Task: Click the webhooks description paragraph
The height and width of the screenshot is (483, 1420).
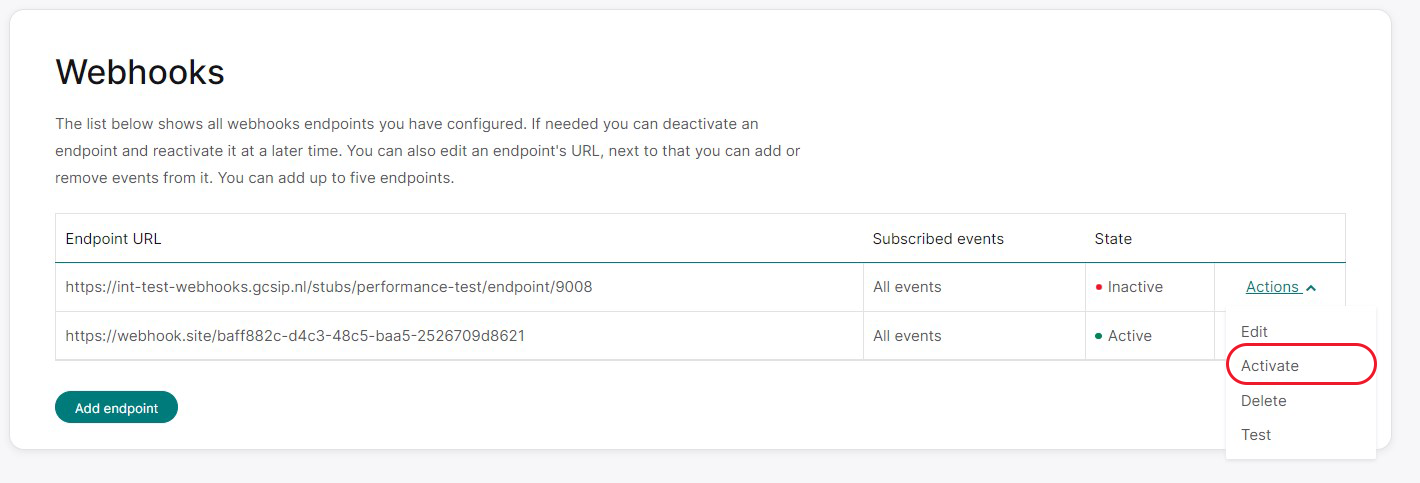Action: pos(428,152)
